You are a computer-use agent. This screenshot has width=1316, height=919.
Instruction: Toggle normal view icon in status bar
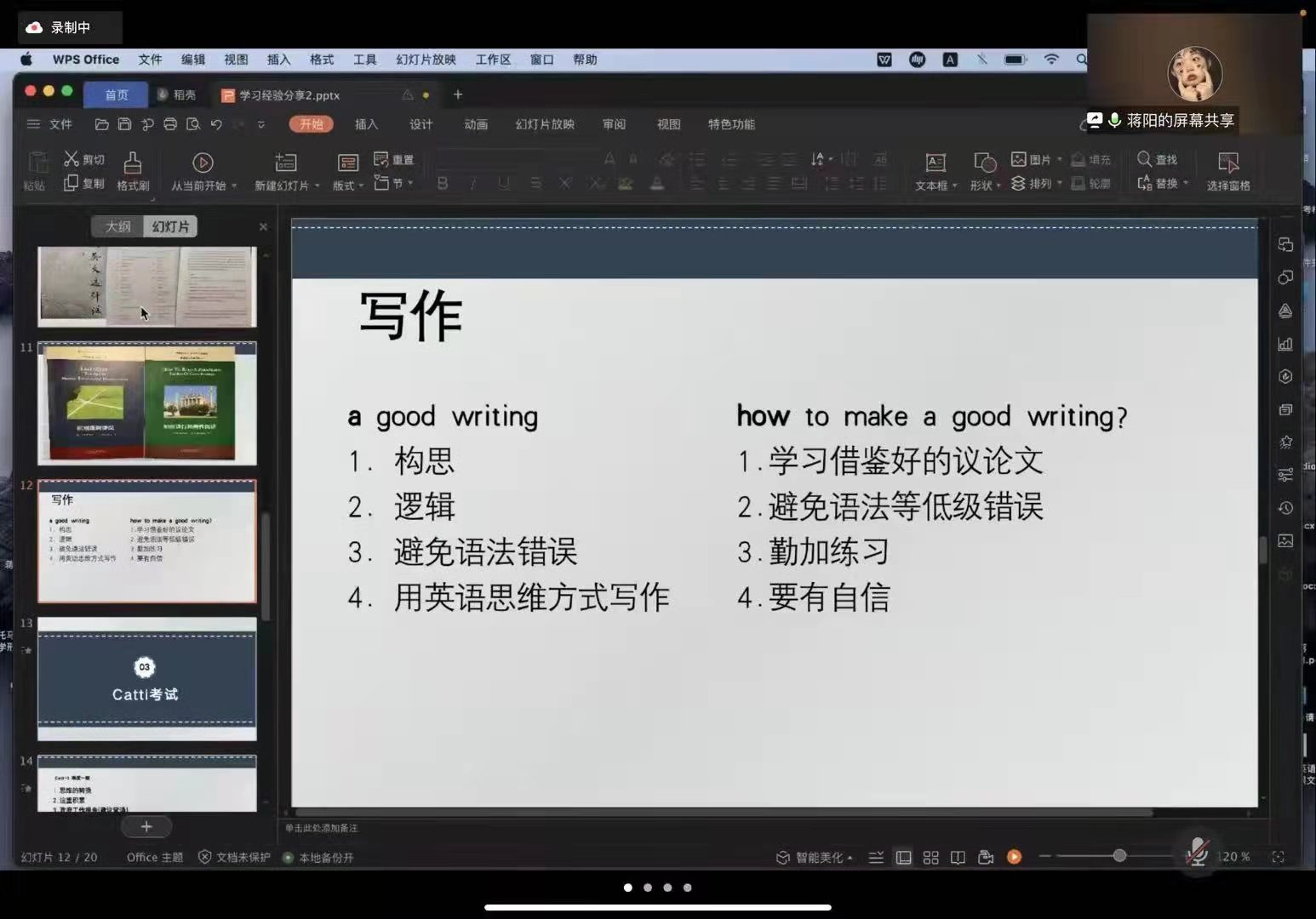903,857
